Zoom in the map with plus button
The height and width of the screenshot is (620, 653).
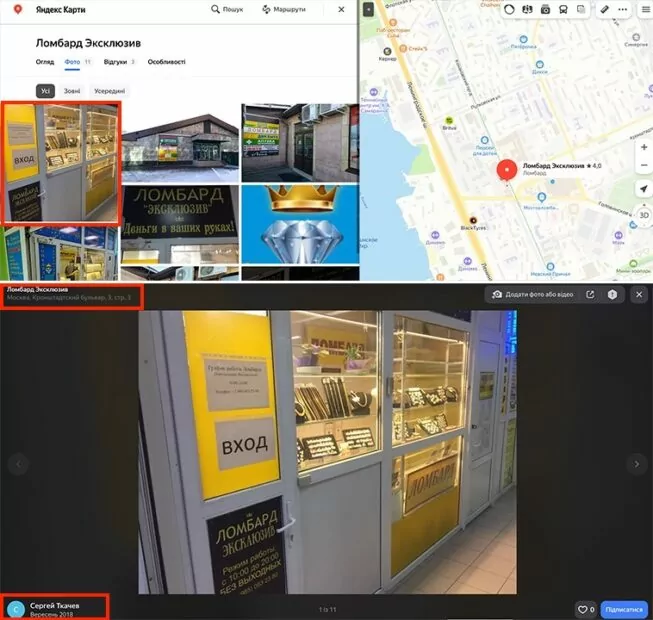click(644, 147)
